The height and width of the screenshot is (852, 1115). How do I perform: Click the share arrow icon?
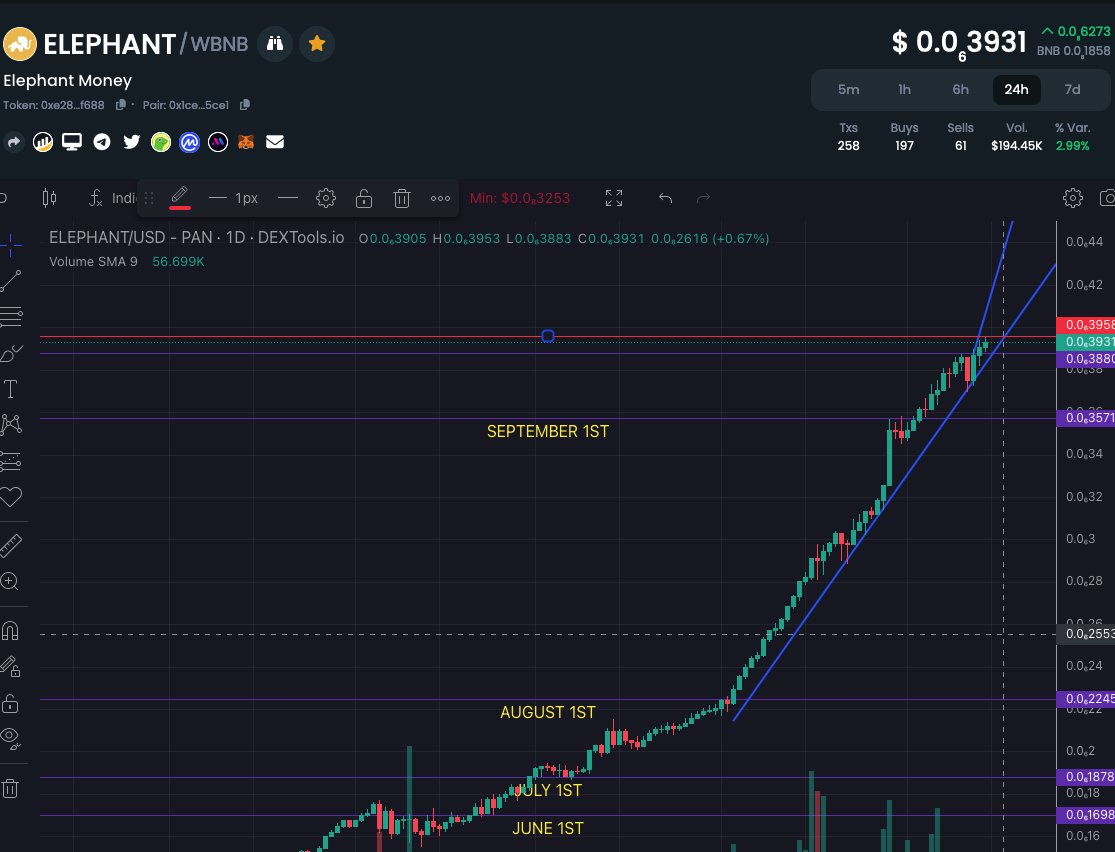click(x=14, y=142)
